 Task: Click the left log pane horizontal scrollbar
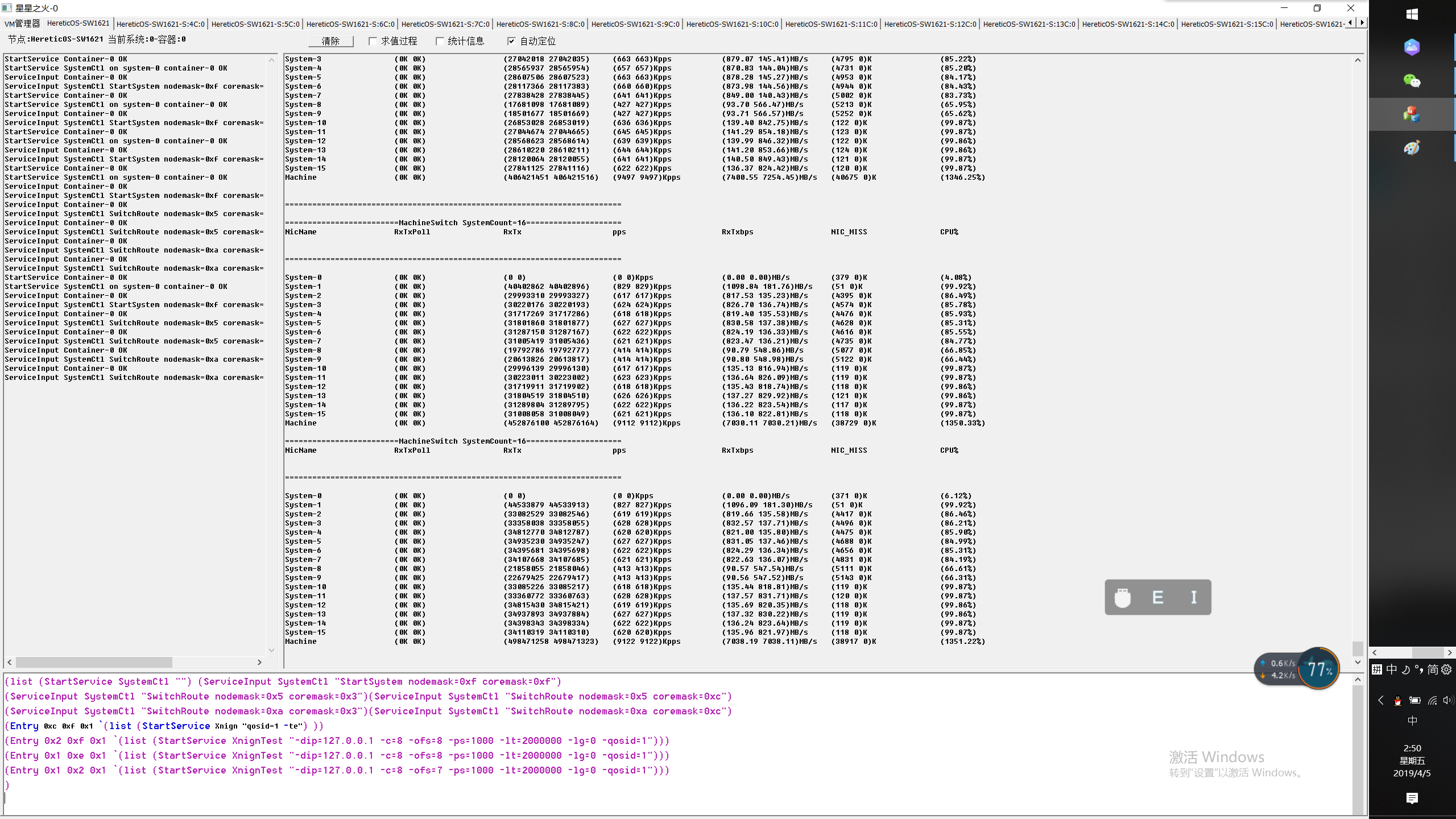click(x=94, y=662)
